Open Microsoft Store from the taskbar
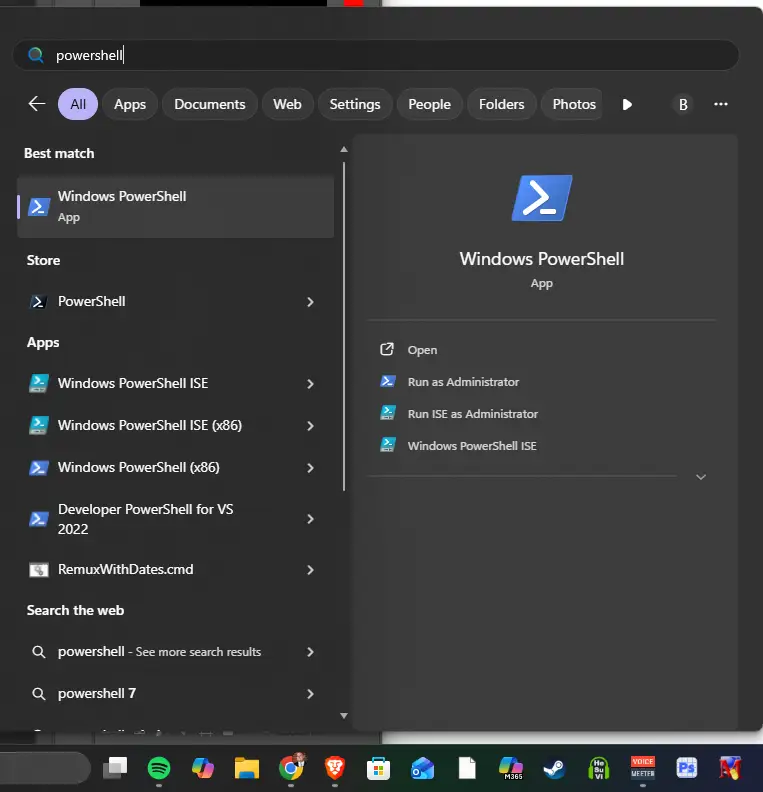 pos(378,768)
